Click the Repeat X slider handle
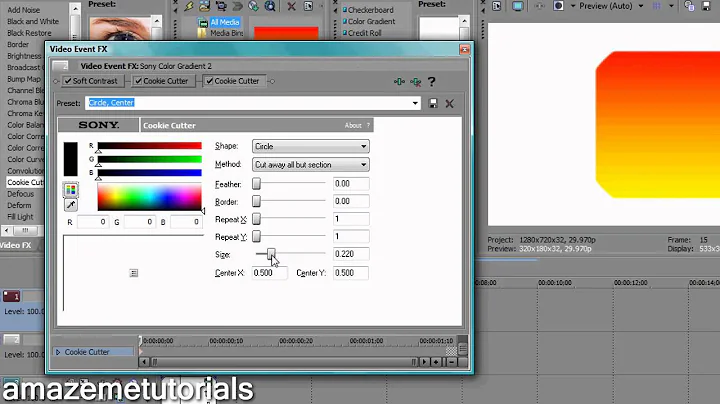 pyautogui.click(x=256, y=219)
